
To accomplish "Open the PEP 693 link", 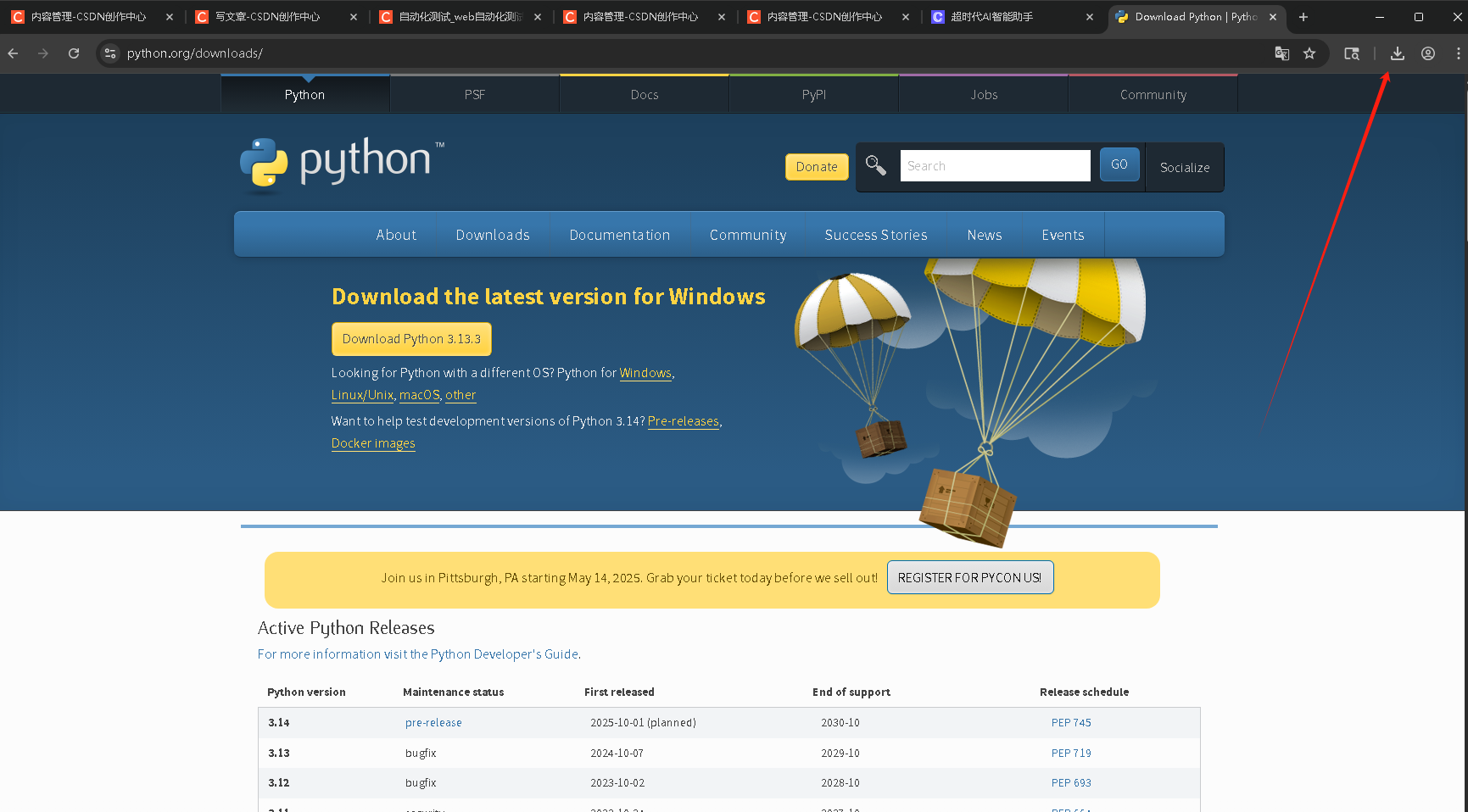I will point(1071,783).
